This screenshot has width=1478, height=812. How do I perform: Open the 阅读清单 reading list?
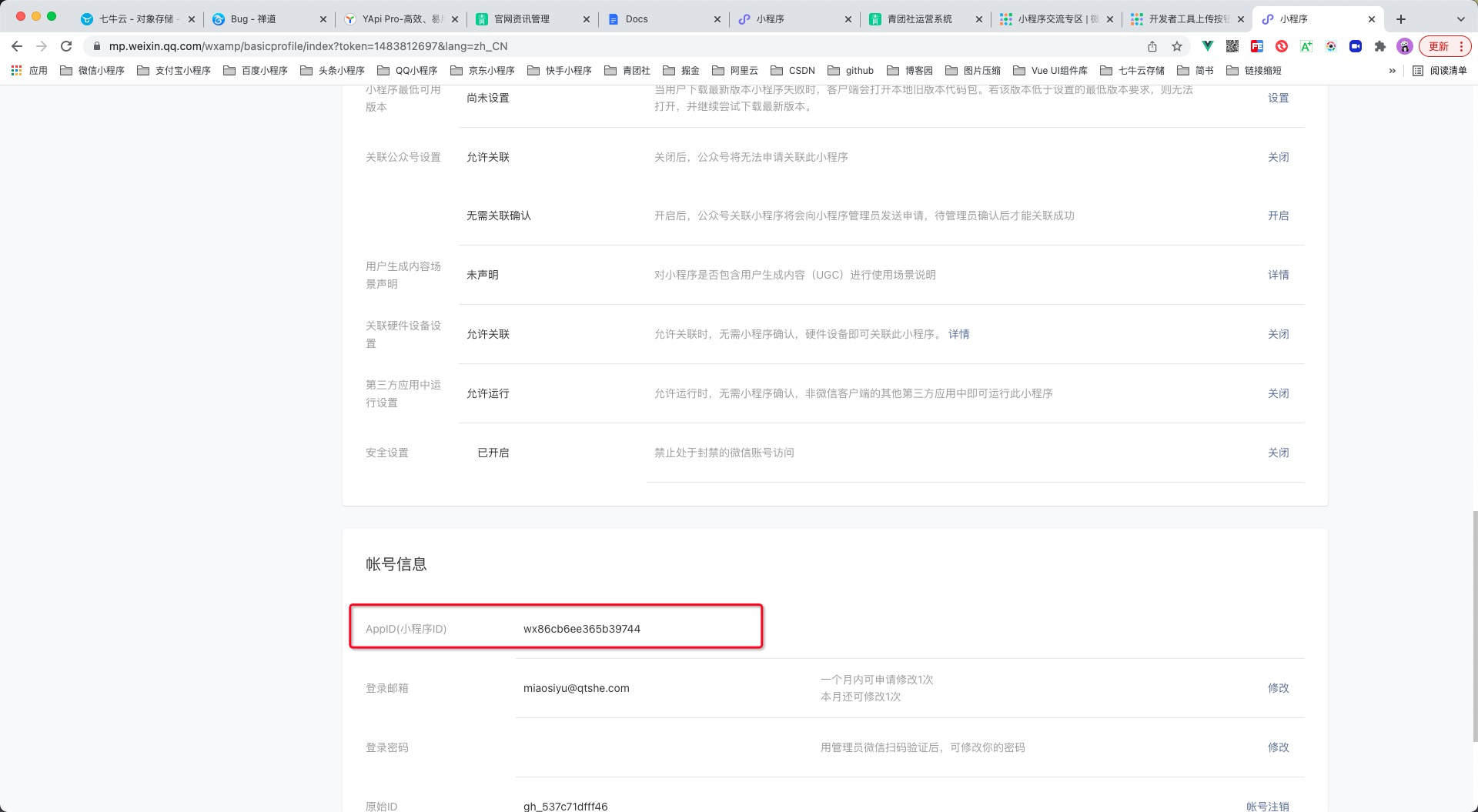tap(1440, 71)
